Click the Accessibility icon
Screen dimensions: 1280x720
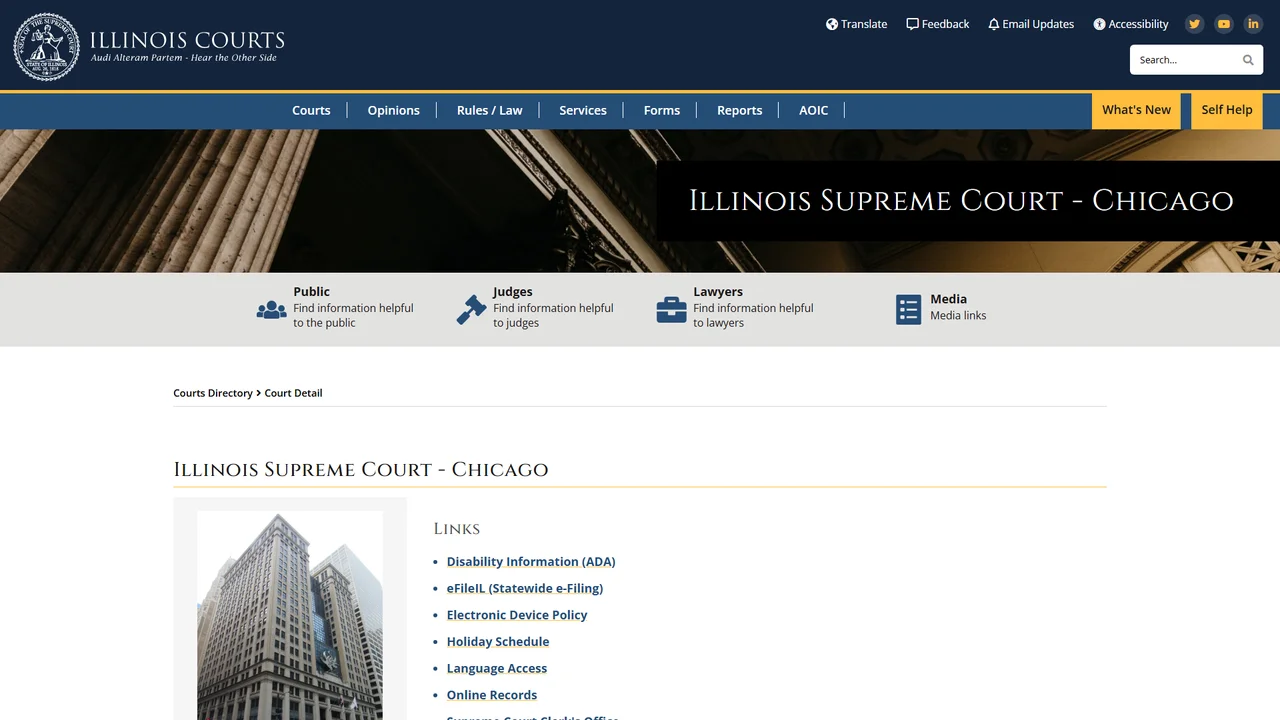[x=1099, y=24]
